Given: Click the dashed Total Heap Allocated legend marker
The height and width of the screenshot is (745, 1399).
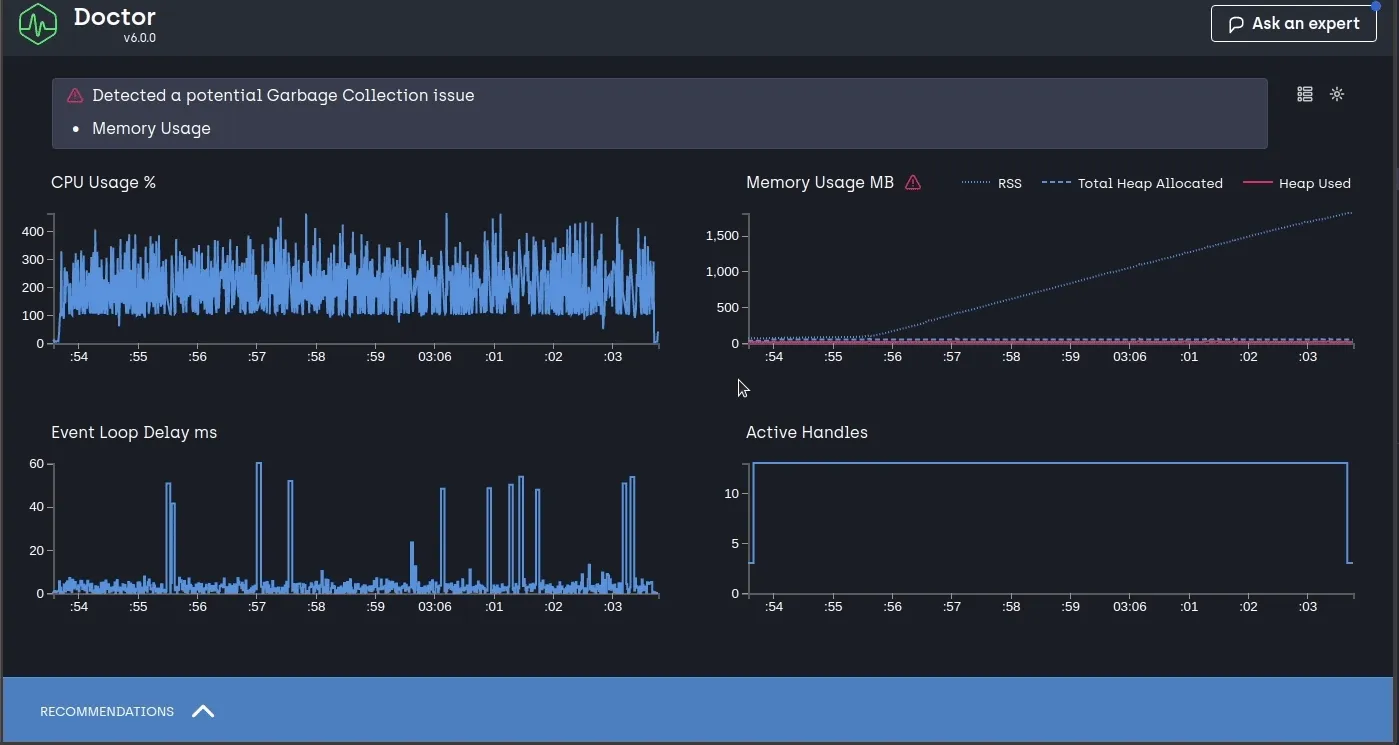Looking at the screenshot, I should (x=1057, y=184).
